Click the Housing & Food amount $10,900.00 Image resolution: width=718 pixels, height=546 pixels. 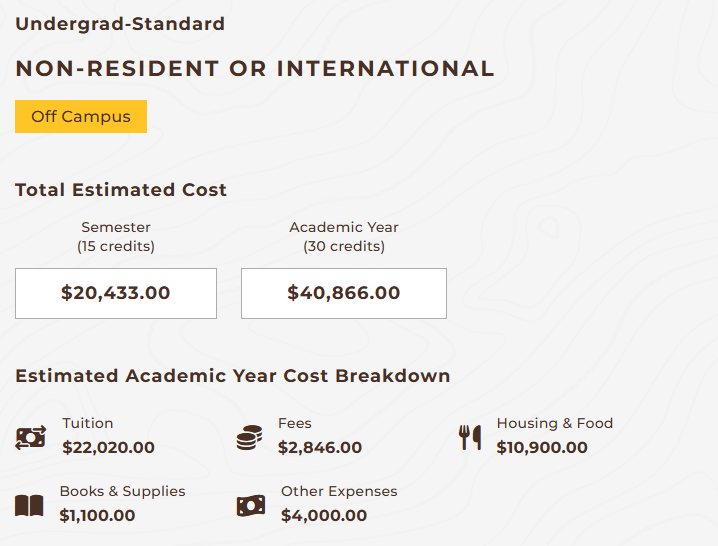tap(542, 448)
